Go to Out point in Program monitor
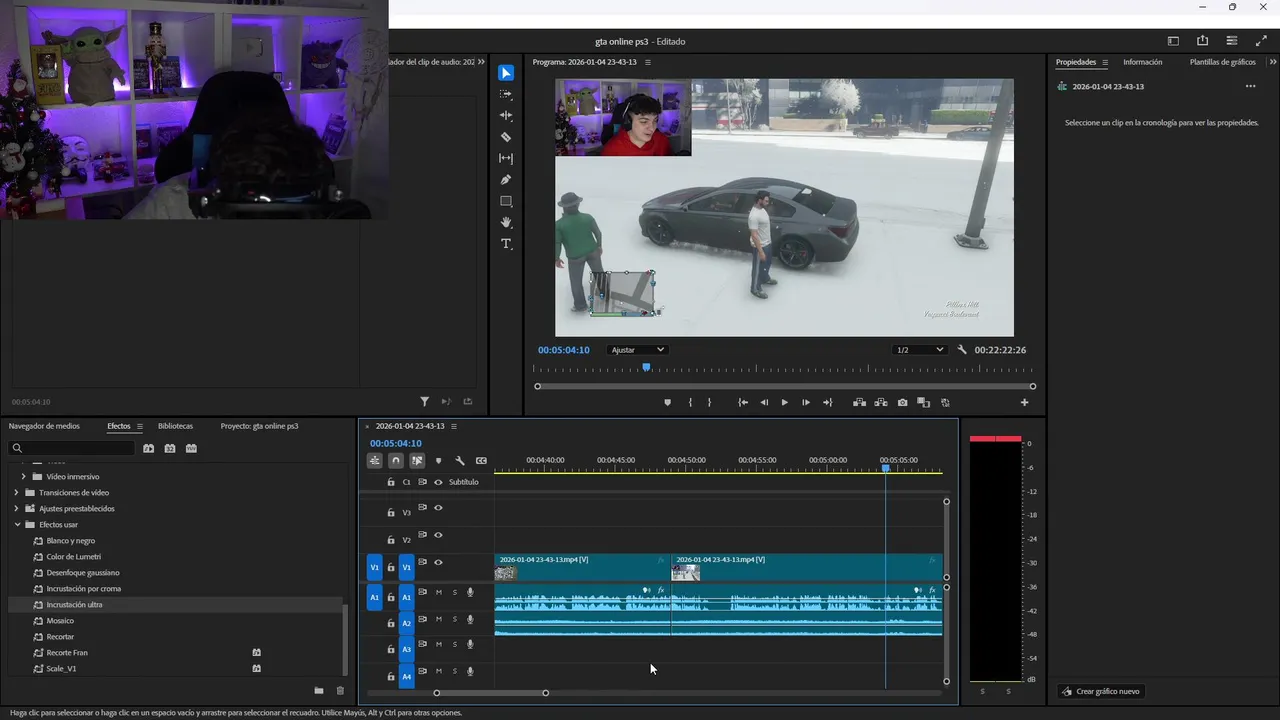Viewport: 1280px width, 720px height. 827,403
